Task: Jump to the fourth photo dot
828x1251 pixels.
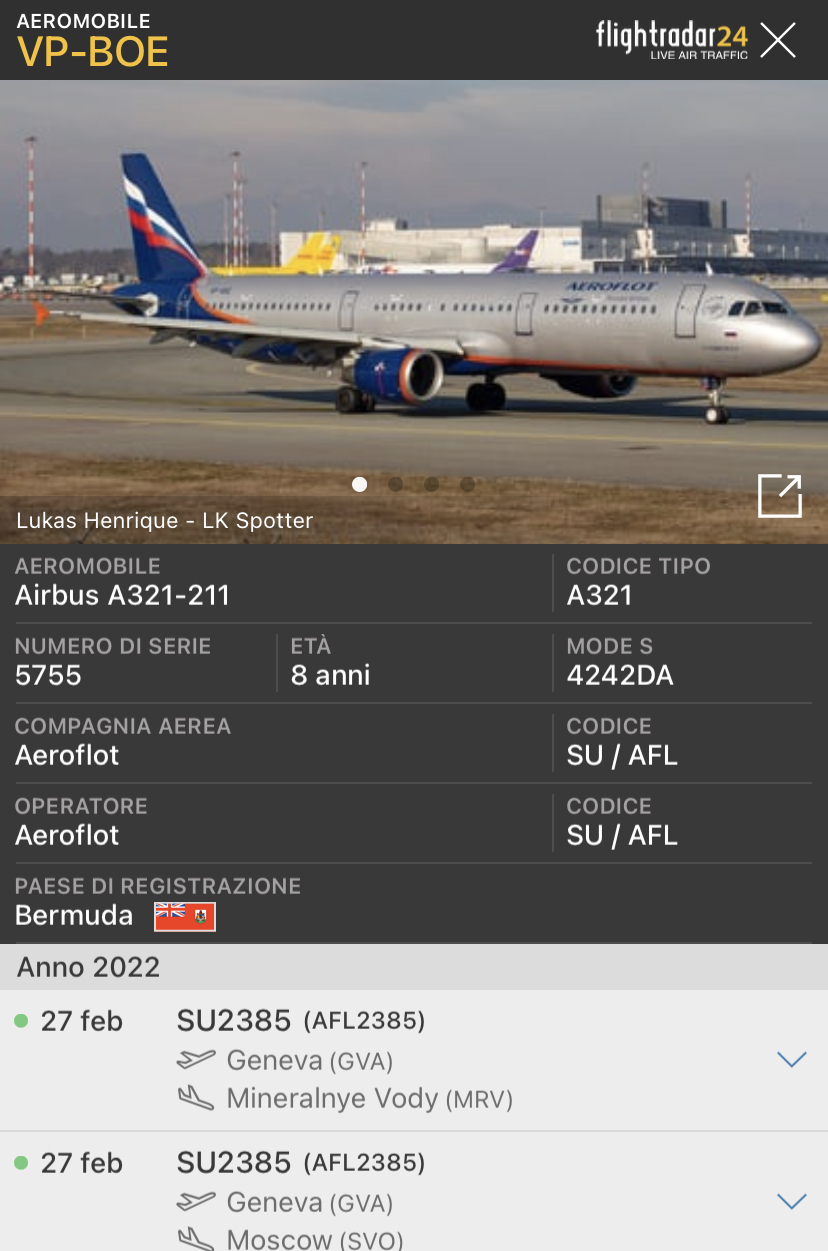Action: 468,485
